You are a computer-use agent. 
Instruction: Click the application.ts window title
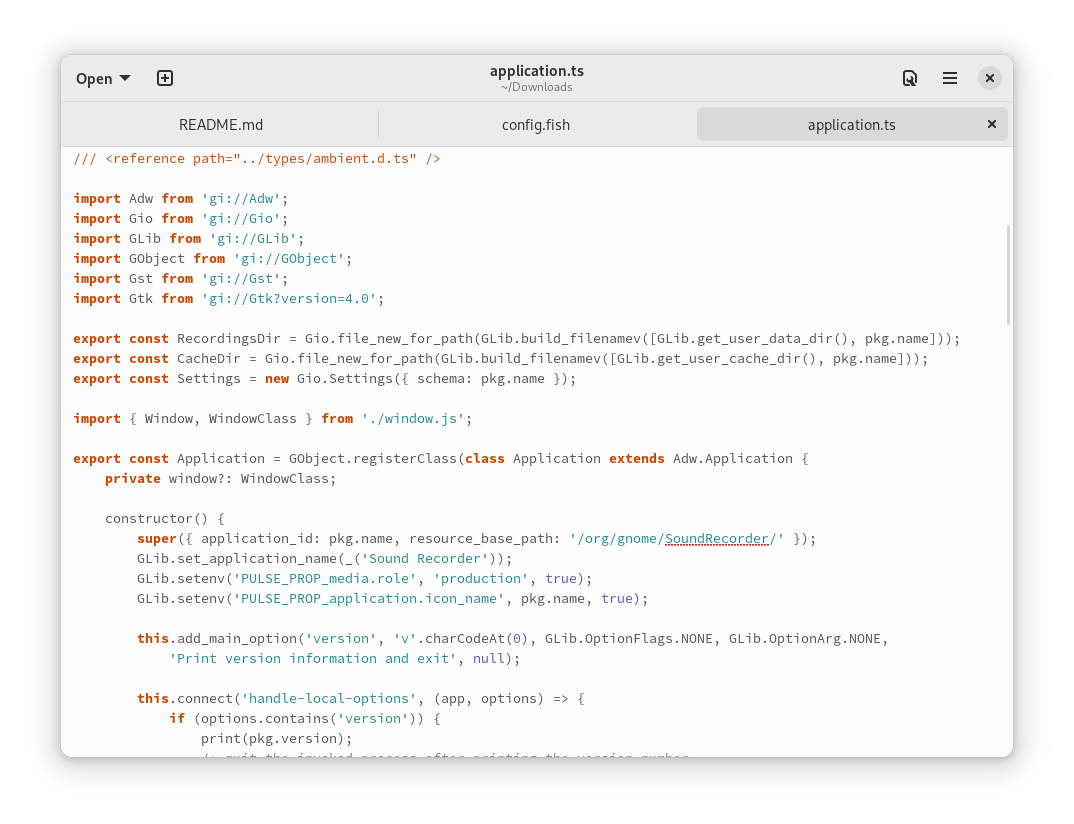point(536,71)
